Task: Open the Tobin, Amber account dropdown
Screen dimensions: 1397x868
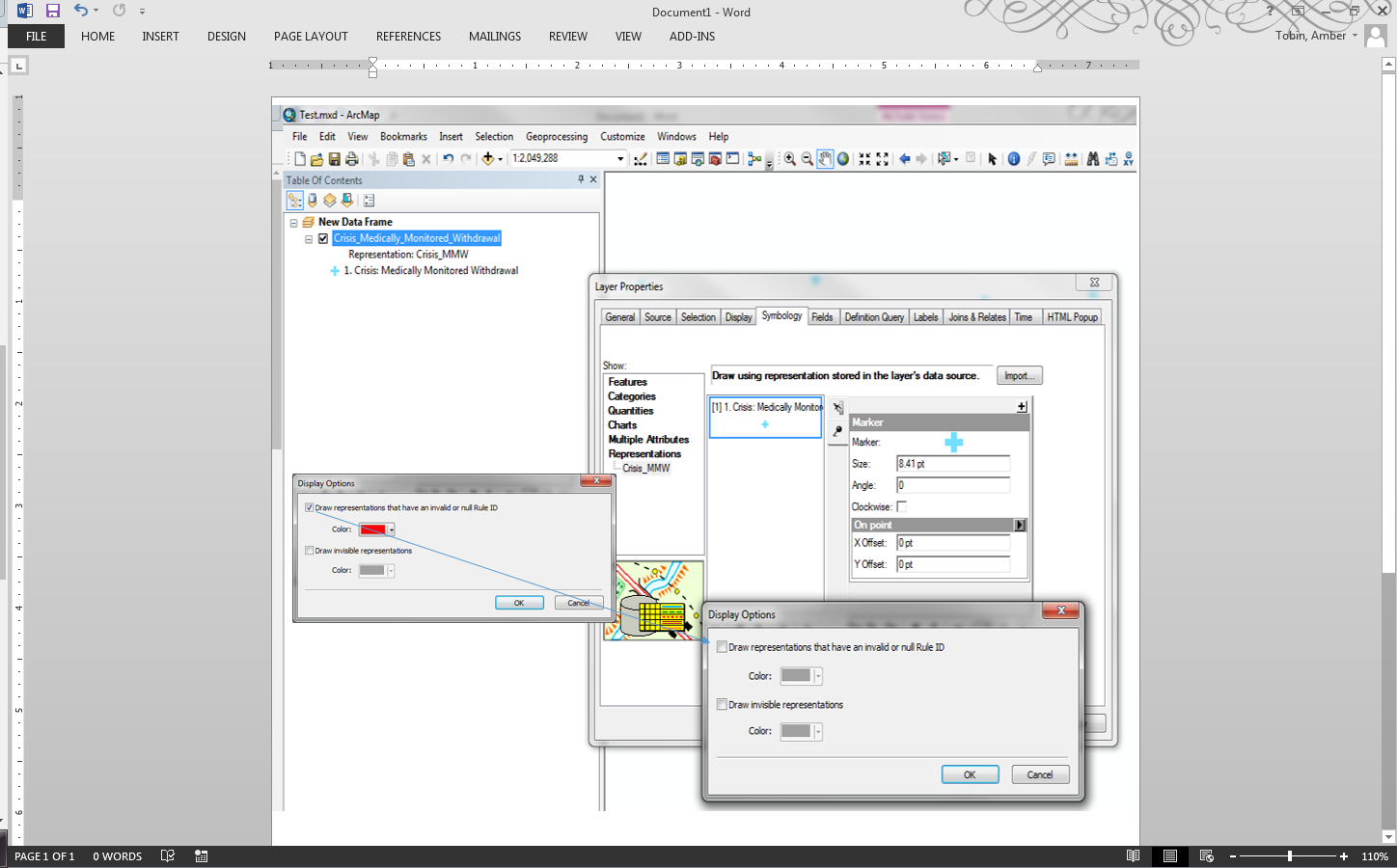Action: 1355,36
